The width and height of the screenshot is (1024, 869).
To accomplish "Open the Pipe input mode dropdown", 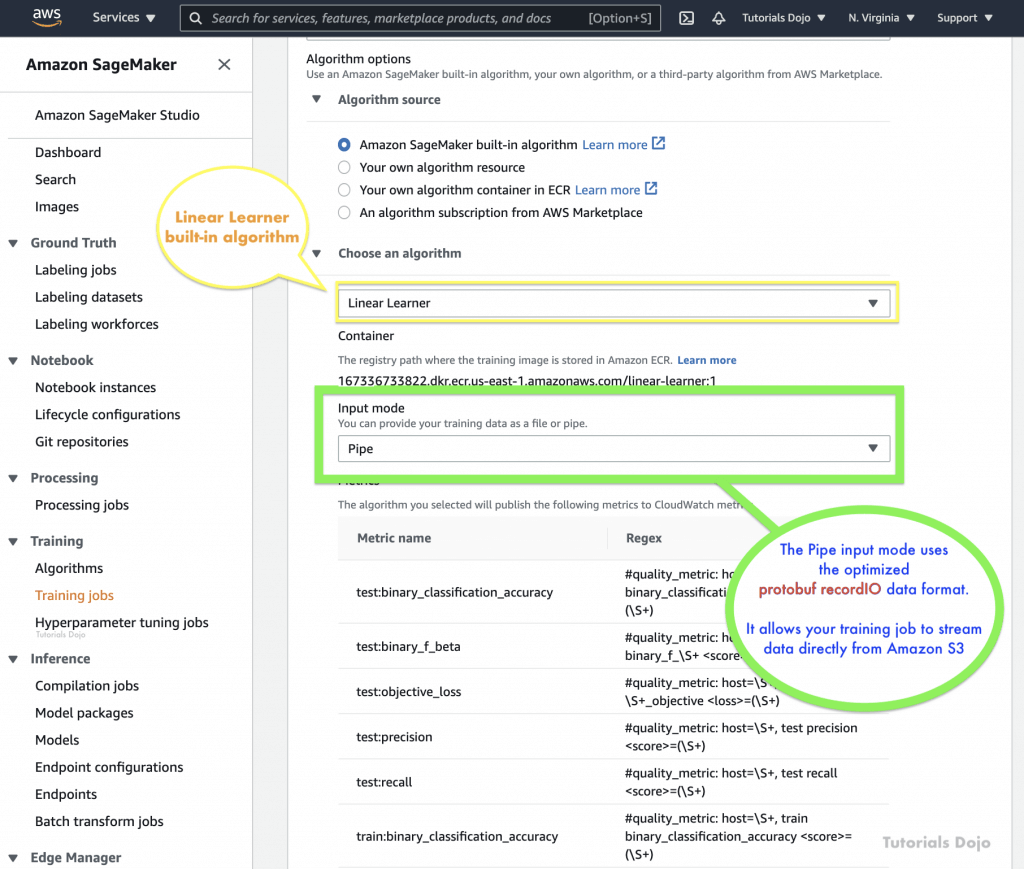I will pyautogui.click(x=614, y=449).
